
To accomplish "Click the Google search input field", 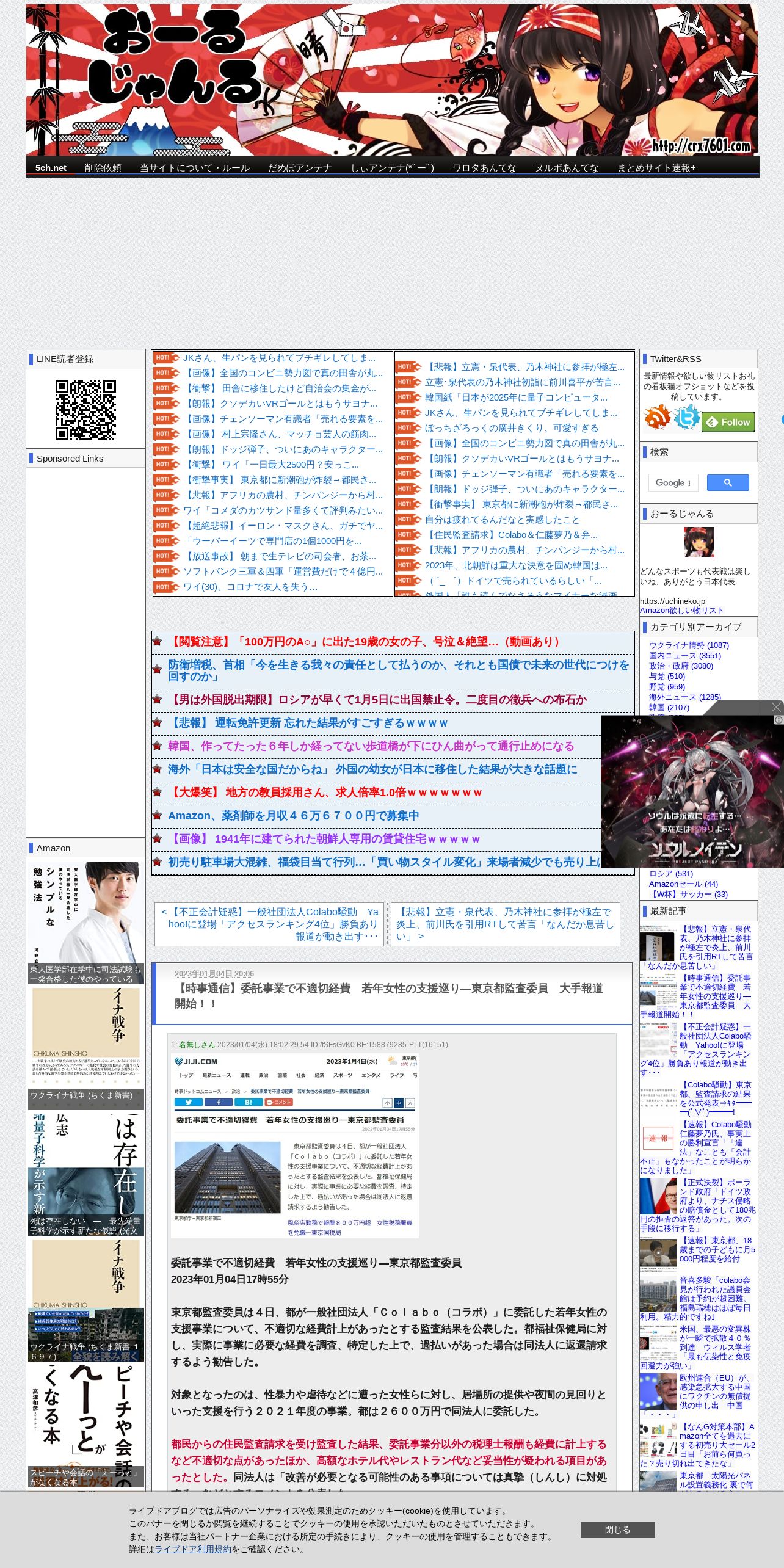I will (673, 482).
